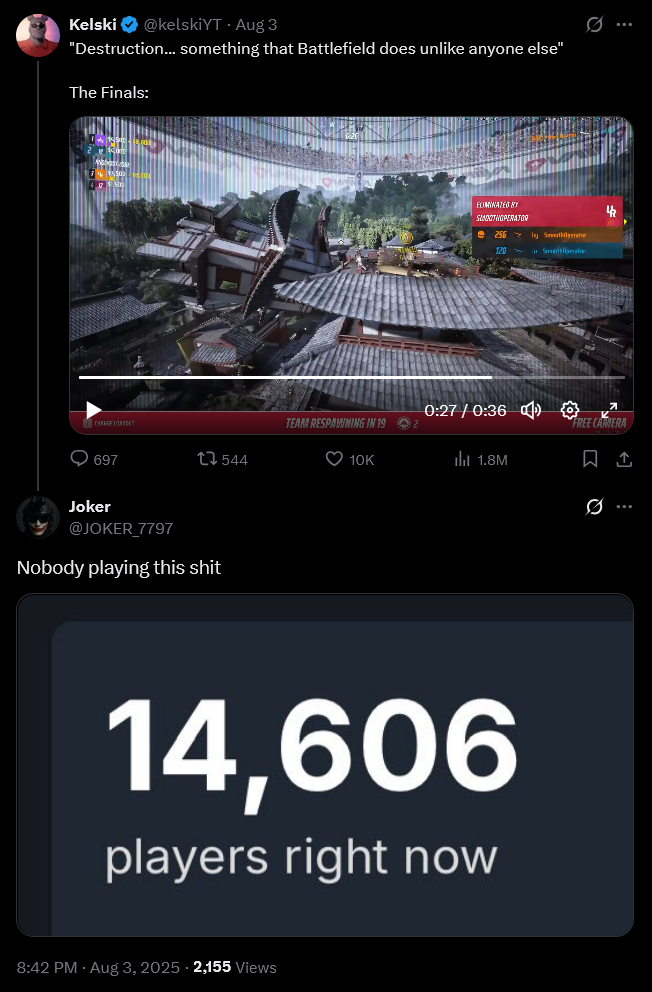
Task: View analytics showing 1.8M views
Action: [481, 459]
